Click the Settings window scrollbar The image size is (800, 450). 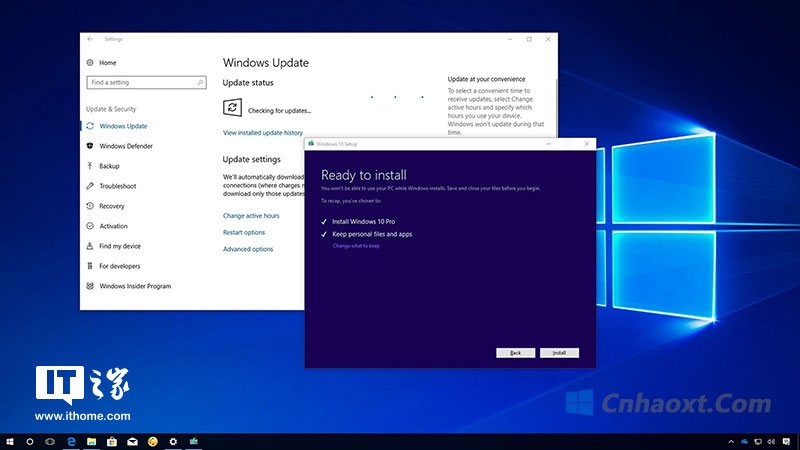coord(556,107)
